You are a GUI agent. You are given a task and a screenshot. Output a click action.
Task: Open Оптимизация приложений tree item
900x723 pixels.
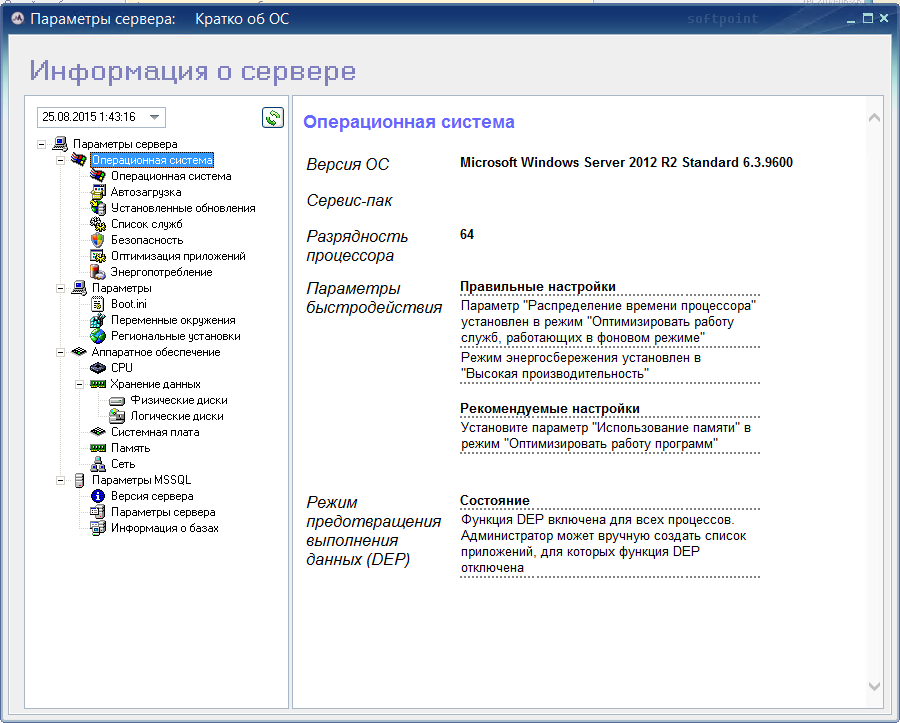coord(178,256)
